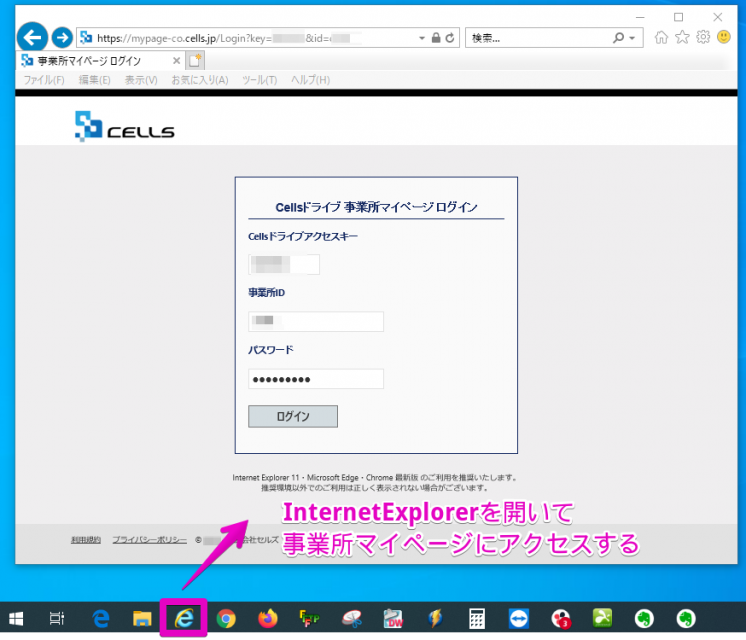Open Task View on the taskbar
The image size is (746, 640).
click(x=57, y=619)
